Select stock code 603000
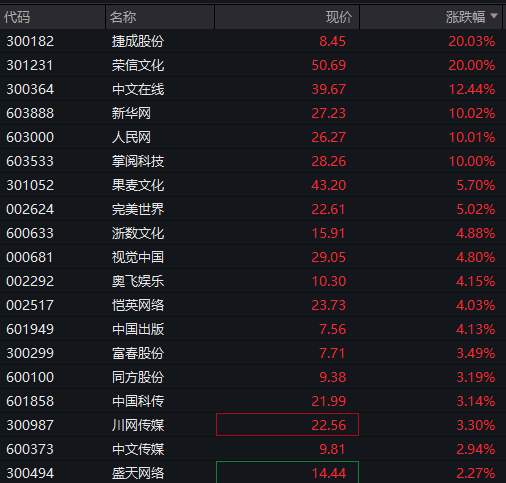Viewport: 506px width, 483px height. click(30, 137)
